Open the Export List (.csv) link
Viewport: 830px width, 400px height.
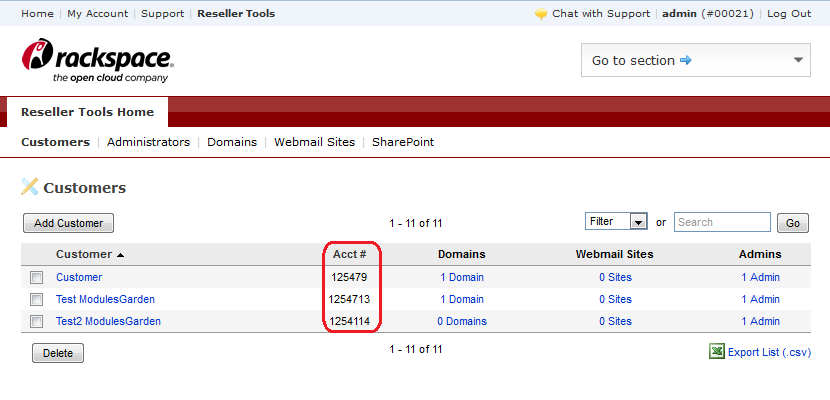(x=769, y=352)
